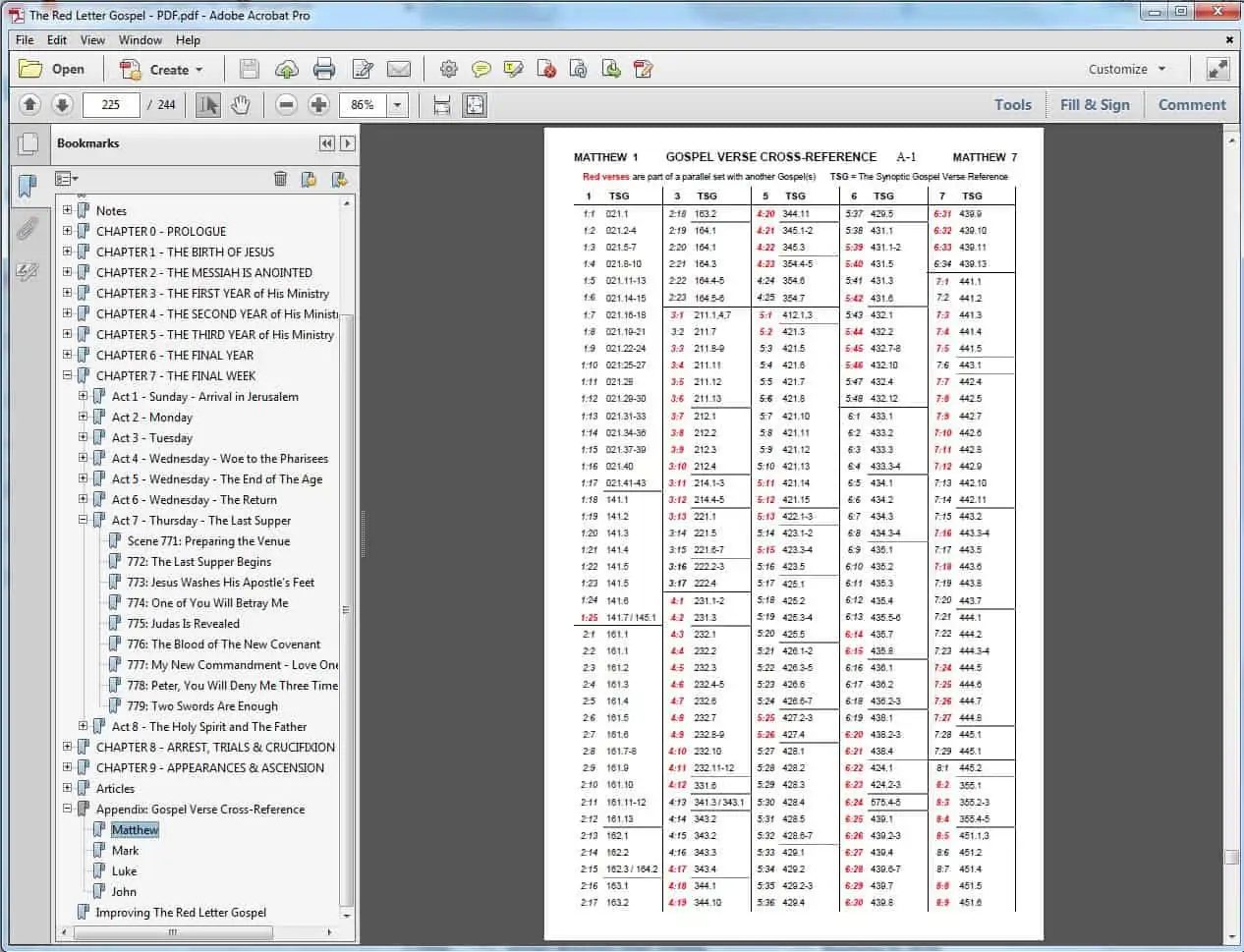Open bookmark 773: Jesus Washes His Apostle's Feet
1244x952 pixels.
[220, 582]
